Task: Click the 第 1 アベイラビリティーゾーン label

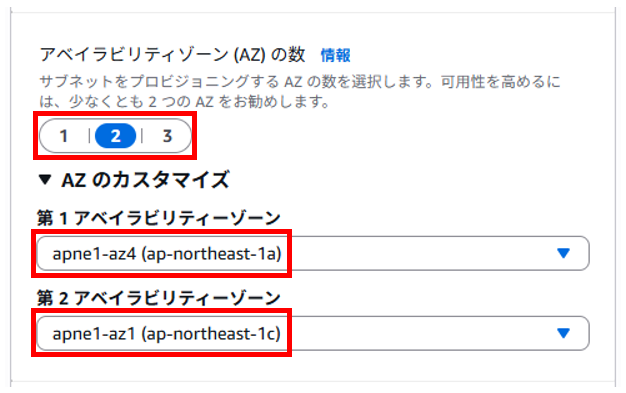Action: click(158, 218)
